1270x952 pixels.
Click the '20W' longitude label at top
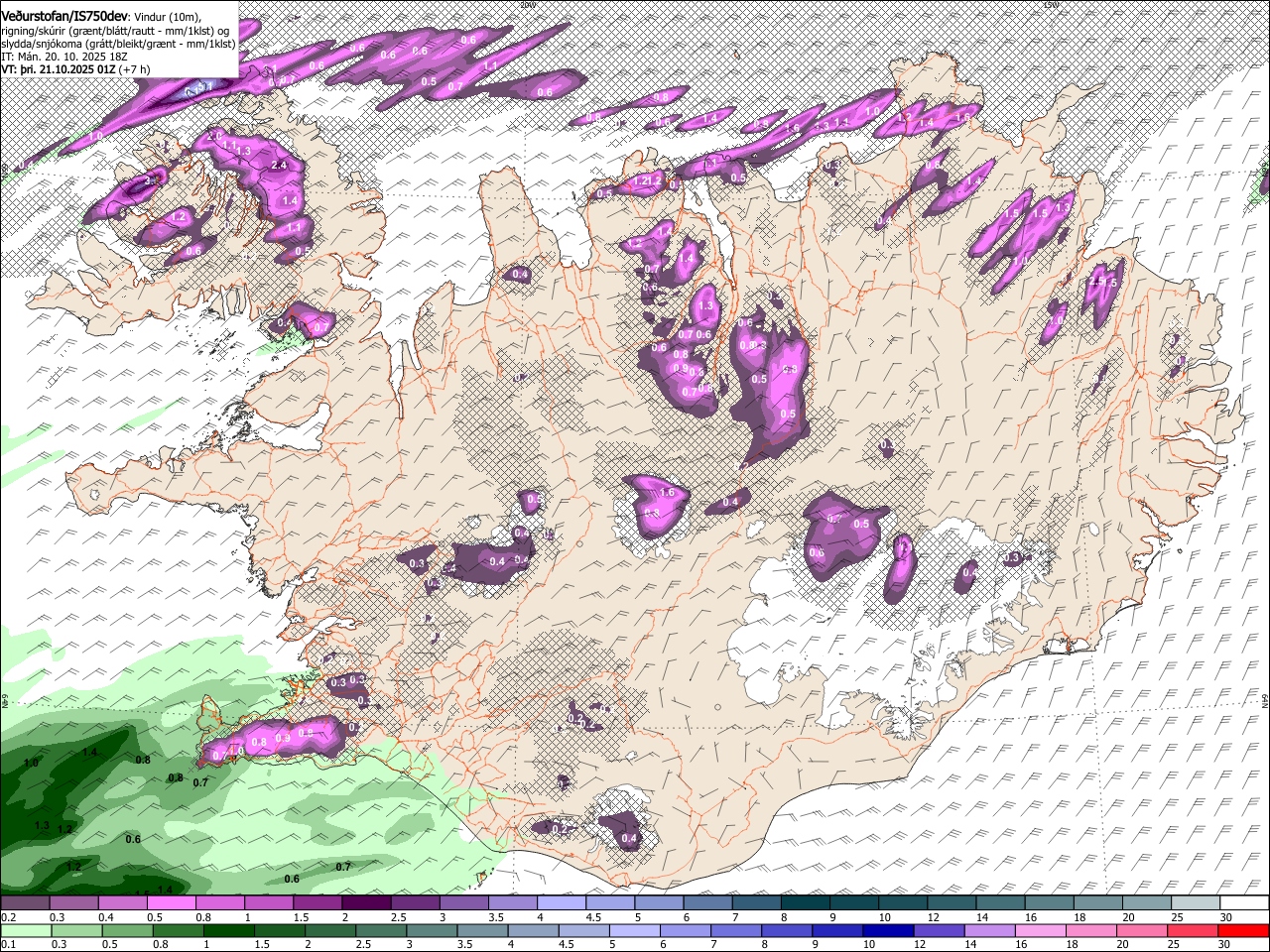tap(527, 5)
